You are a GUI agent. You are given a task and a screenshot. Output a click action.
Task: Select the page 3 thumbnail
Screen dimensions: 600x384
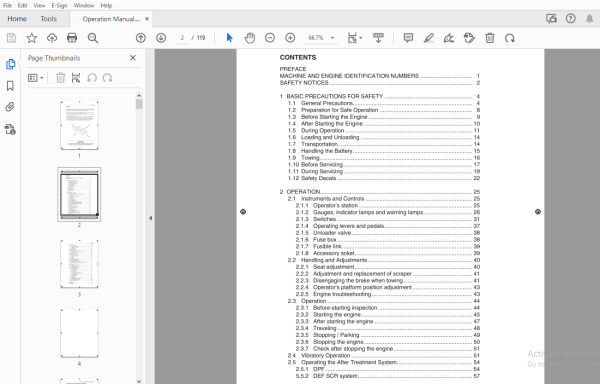point(79,264)
